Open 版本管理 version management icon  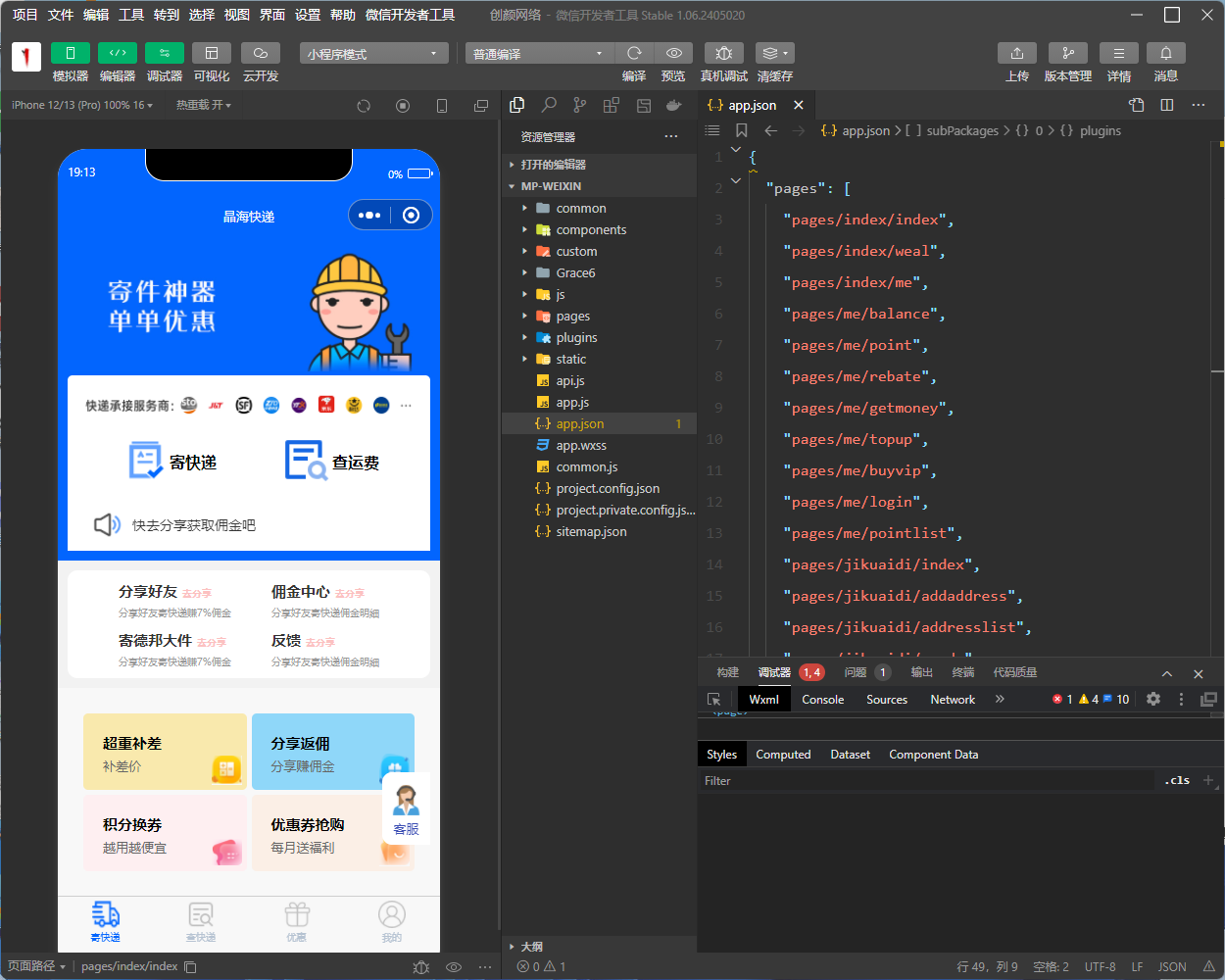tap(1067, 53)
